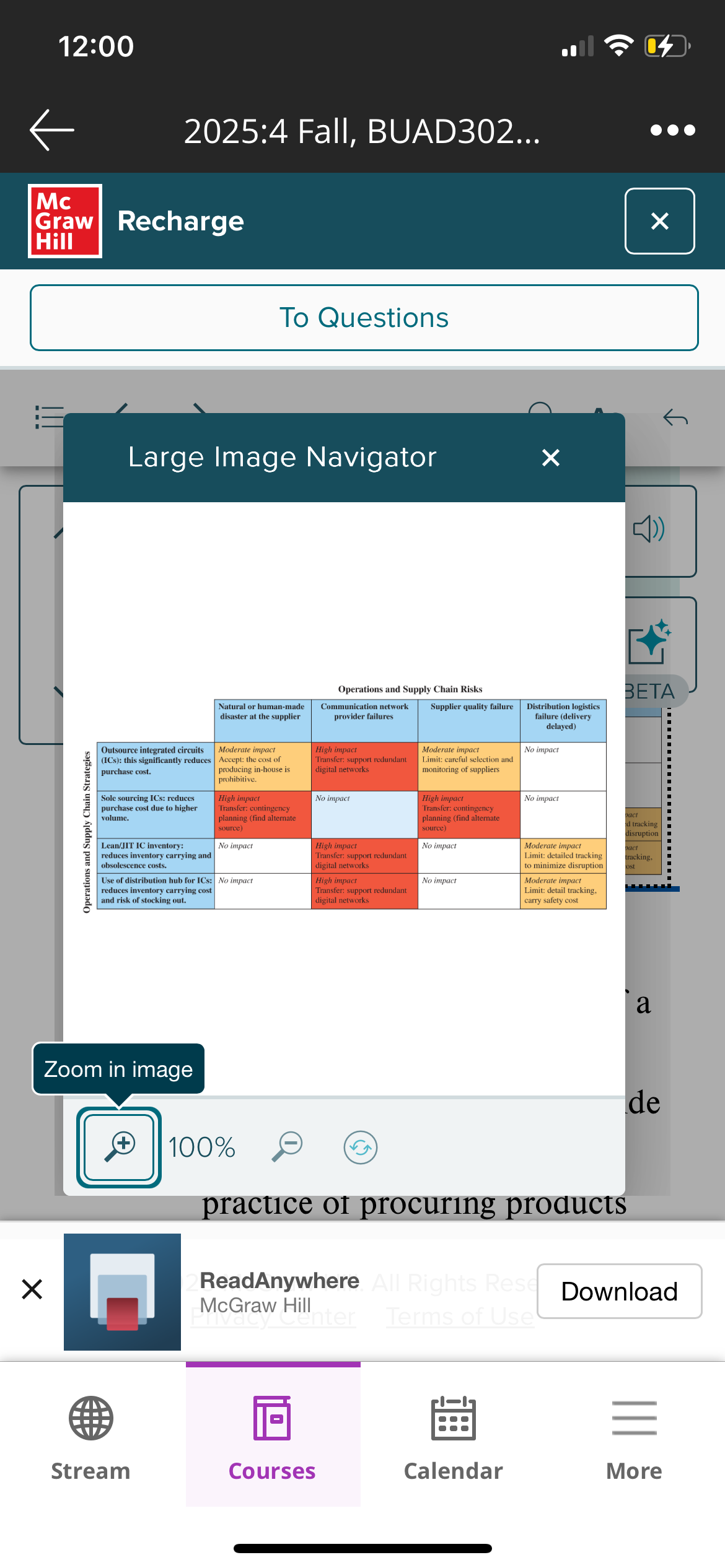
Task: Click the zoom out magnifier icon
Action: coord(288,1147)
